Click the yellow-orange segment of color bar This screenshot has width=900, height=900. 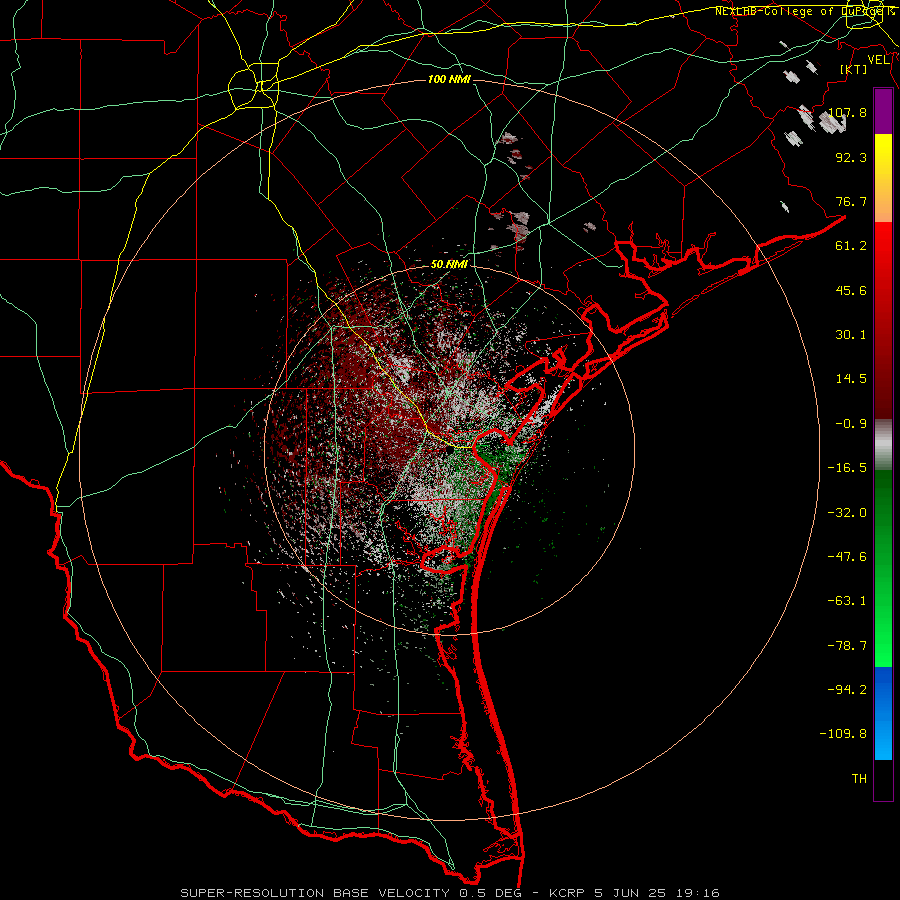[883, 178]
